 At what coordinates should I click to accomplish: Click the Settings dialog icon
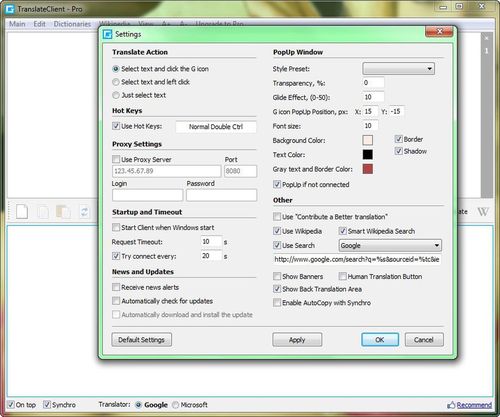tap(107, 34)
